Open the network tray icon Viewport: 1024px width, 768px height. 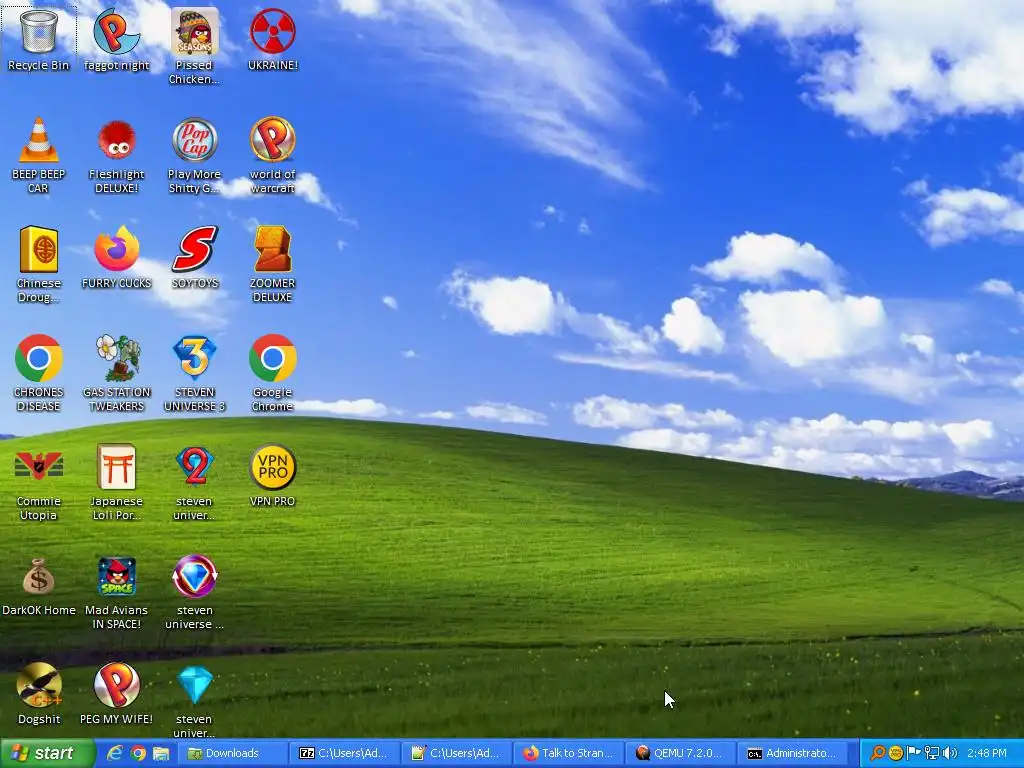(x=932, y=753)
